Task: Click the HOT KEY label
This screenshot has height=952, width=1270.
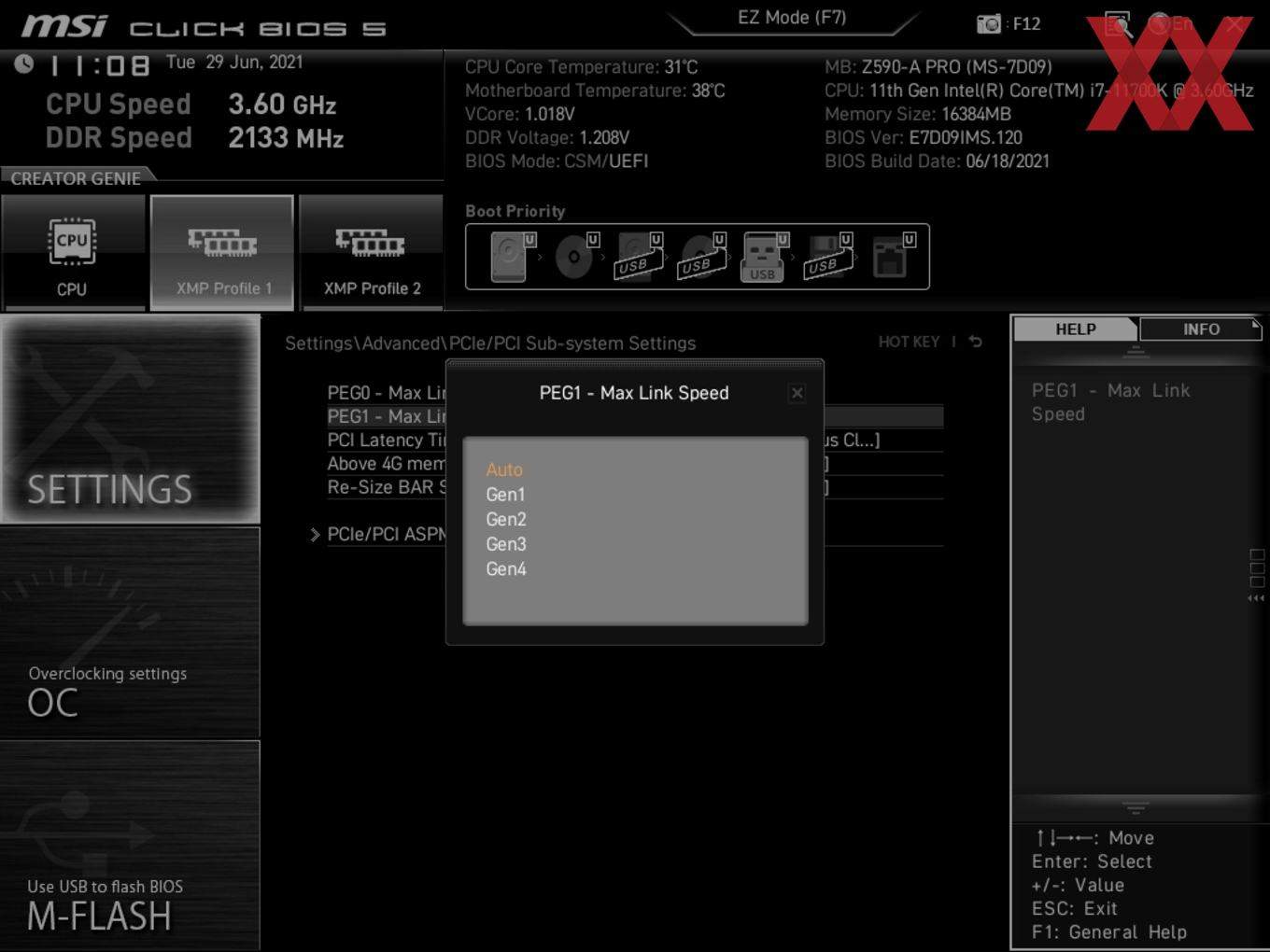Action: click(909, 343)
